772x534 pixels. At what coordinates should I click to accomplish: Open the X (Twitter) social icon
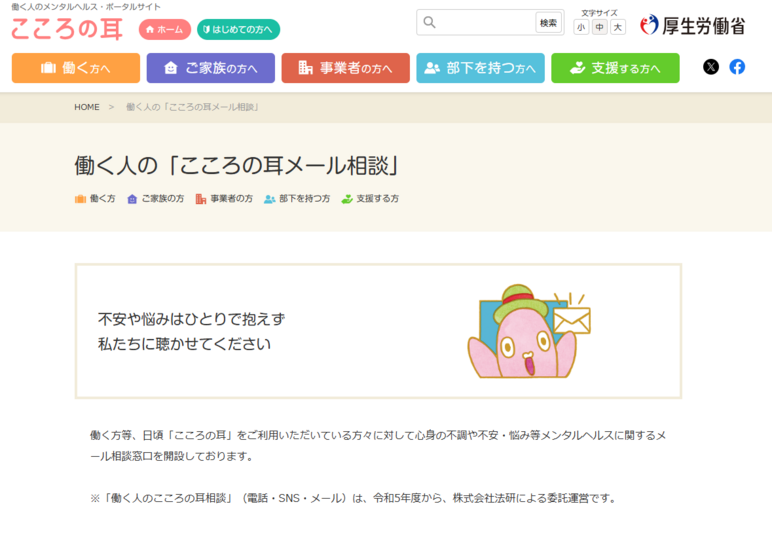(x=710, y=66)
